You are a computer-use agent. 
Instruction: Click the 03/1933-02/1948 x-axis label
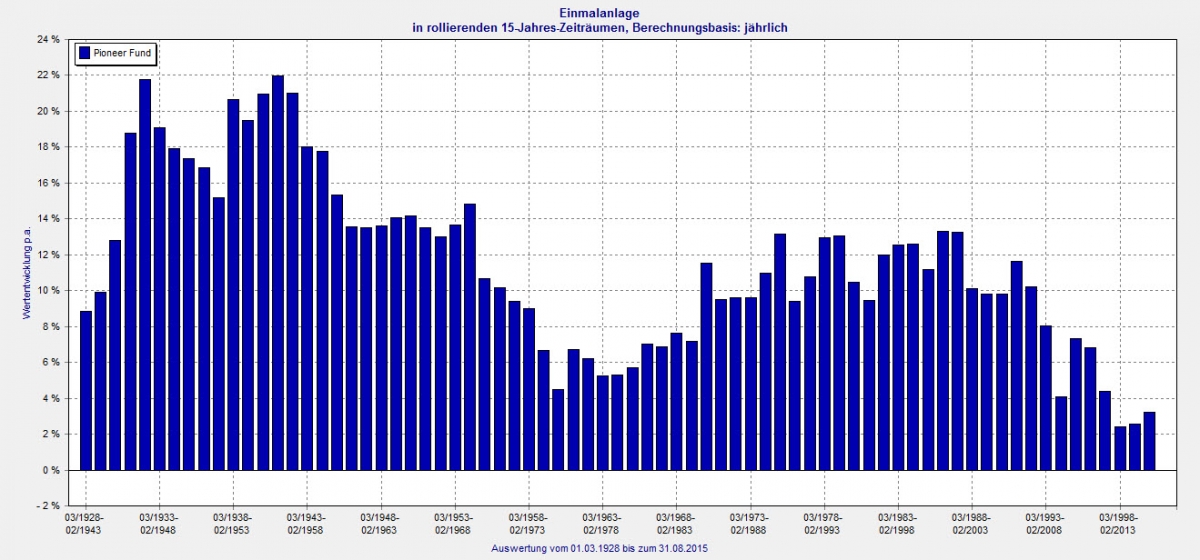pyautogui.click(x=160, y=523)
